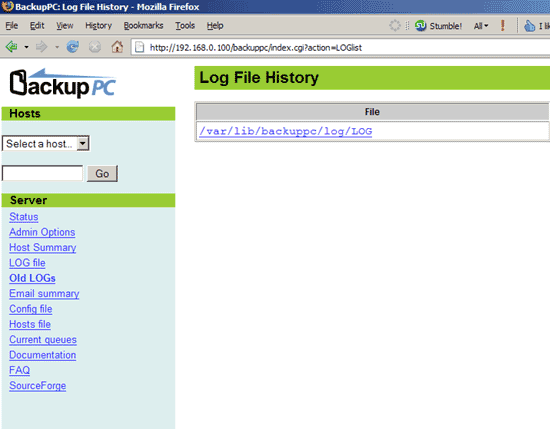Click the Stop loading icon

(95, 47)
